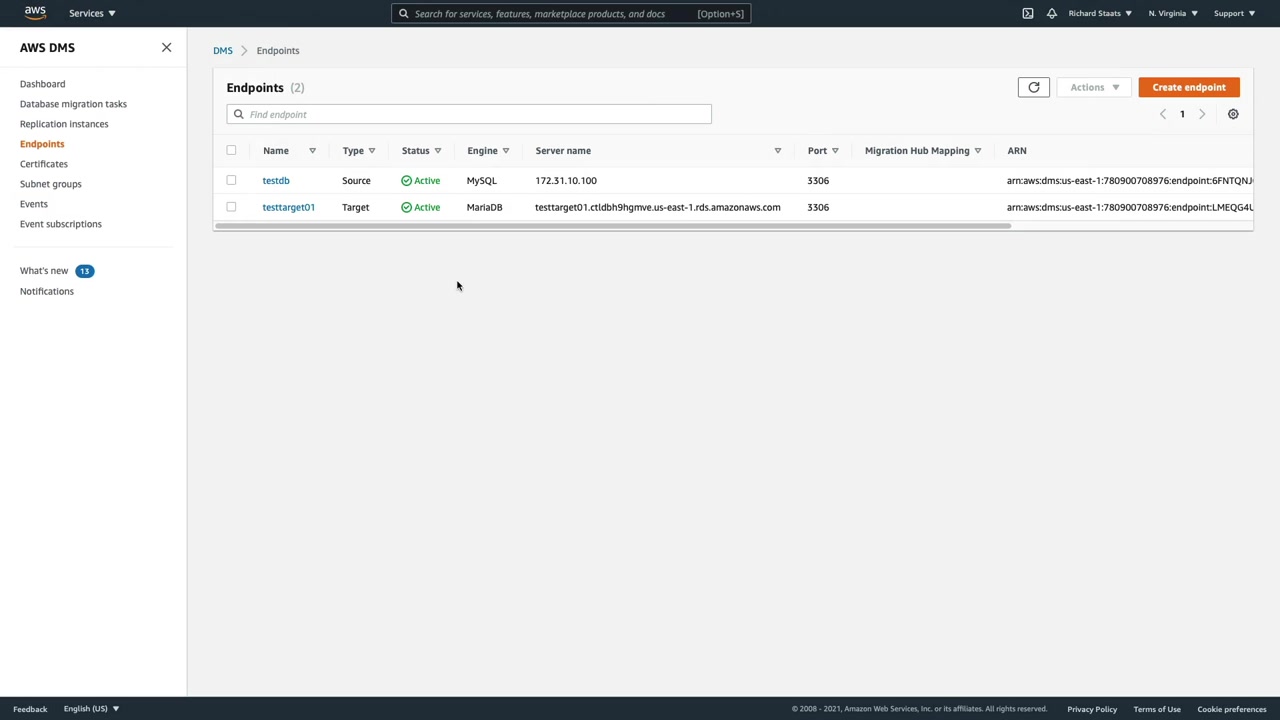Sort by Status column arrow
Image resolution: width=1280 pixels, height=720 pixels.
point(437,151)
